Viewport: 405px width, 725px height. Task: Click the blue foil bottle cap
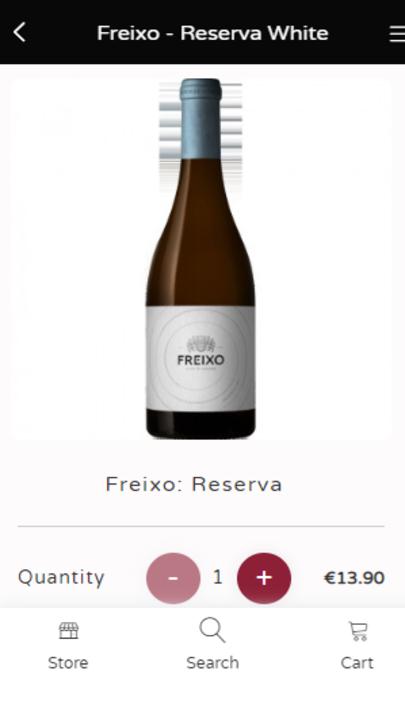pos(201,118)
